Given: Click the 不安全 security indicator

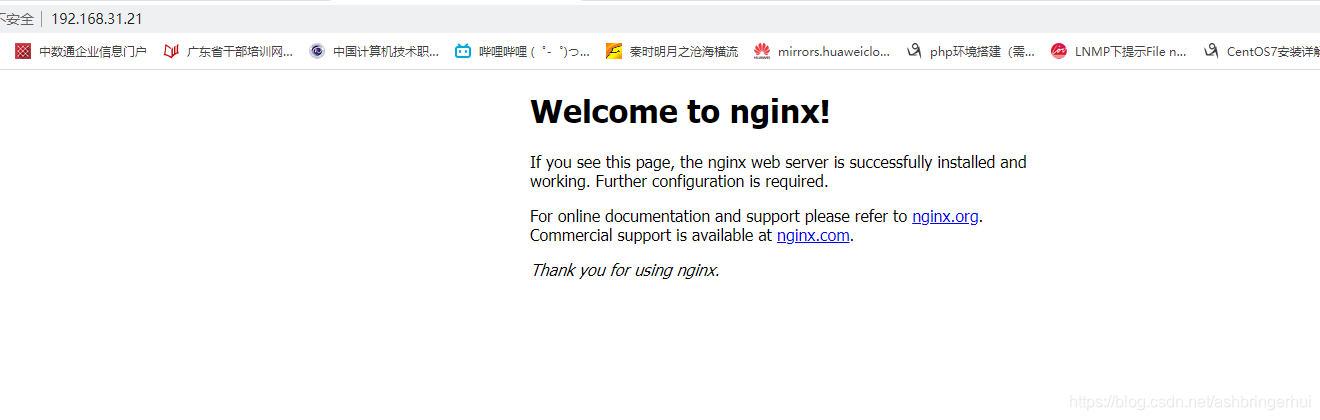Looking at the screenshot, I should (17, 19).
